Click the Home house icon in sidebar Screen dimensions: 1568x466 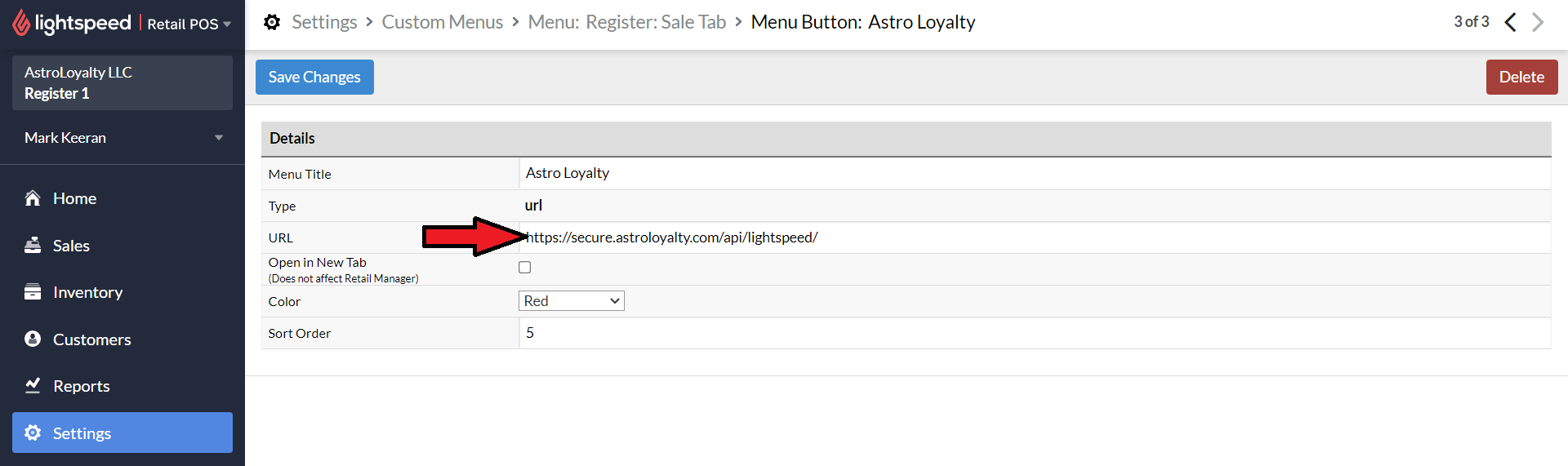click(x=33, y=198)
